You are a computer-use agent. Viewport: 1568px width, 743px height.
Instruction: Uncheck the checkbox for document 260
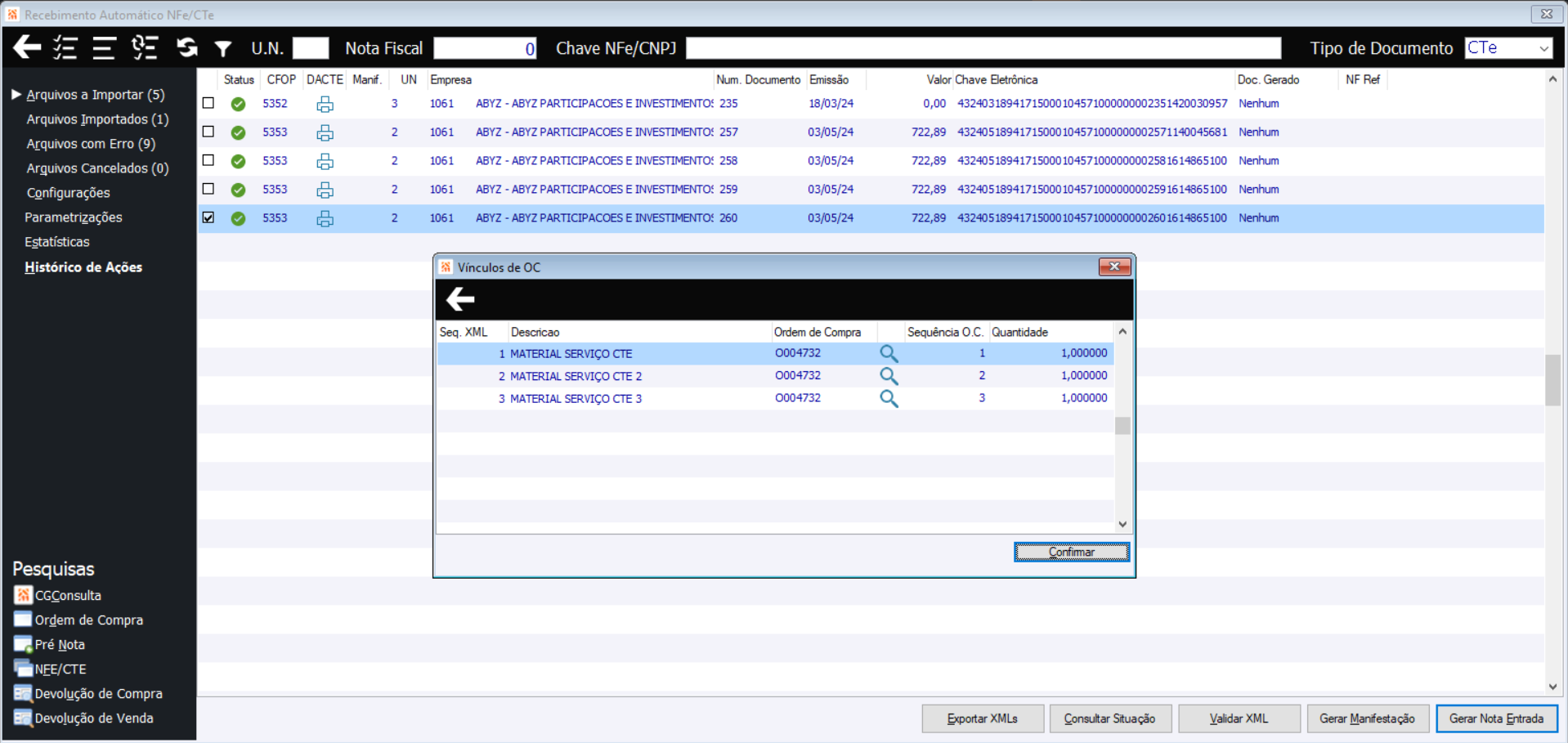coord(208,217)
